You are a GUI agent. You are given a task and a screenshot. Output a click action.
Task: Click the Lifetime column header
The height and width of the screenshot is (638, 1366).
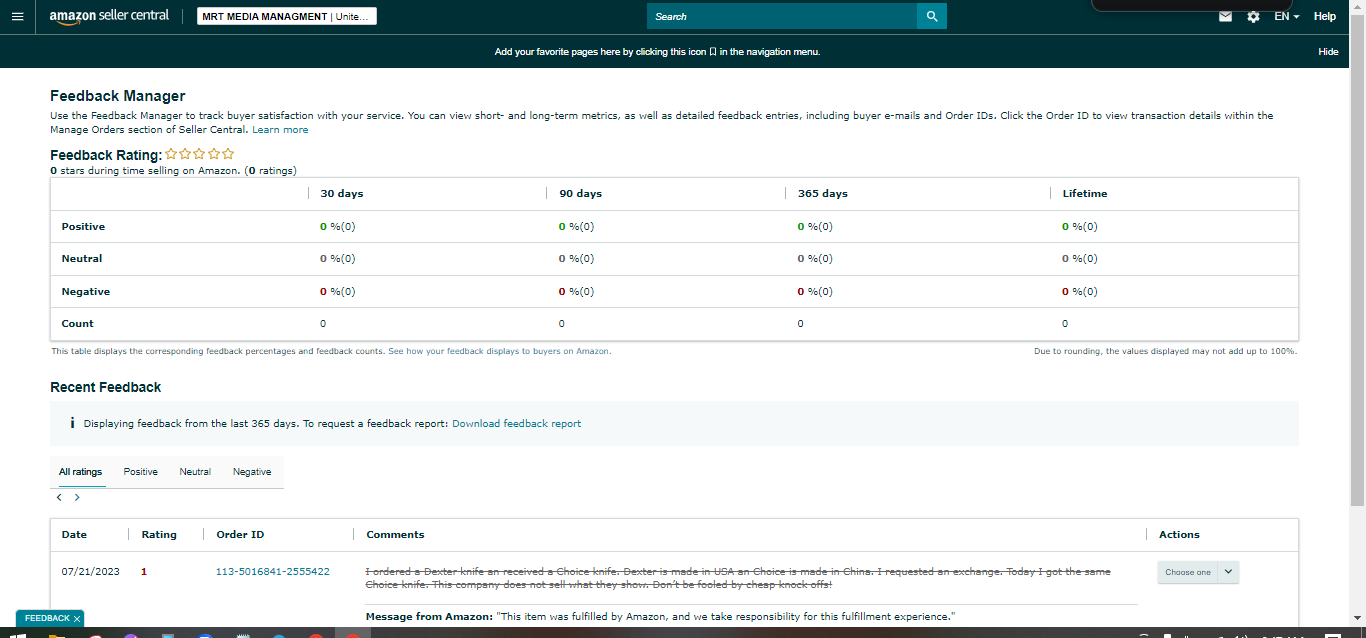coord(1085,194)
